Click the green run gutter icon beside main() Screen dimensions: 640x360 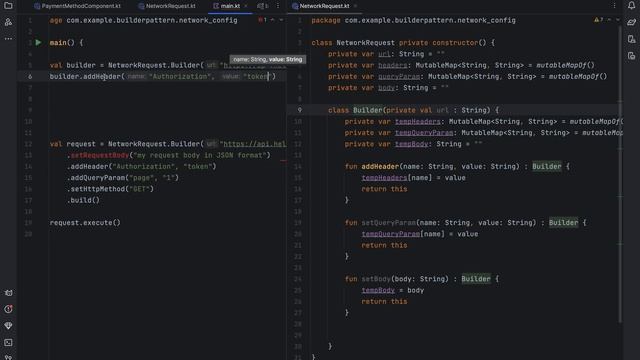(38, 42)
